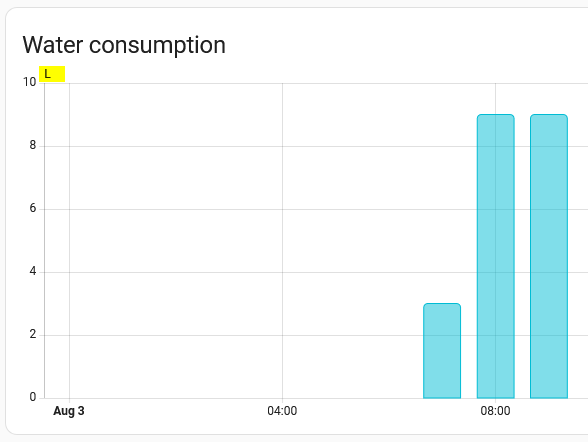Click the 8 value on y-axis
This screenshot has width=588, height=442.
[33, 145]
